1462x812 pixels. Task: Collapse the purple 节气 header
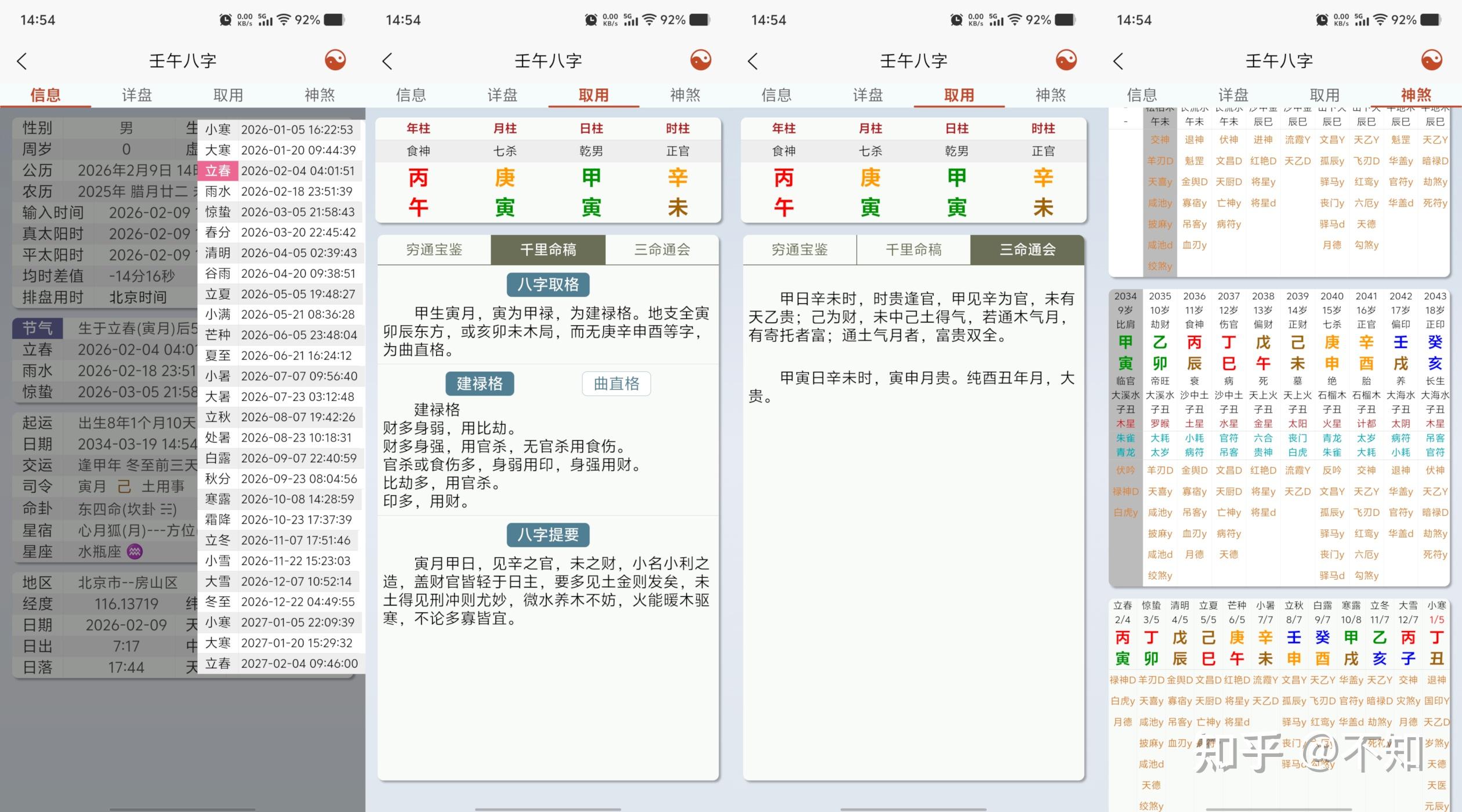point(37,328)
